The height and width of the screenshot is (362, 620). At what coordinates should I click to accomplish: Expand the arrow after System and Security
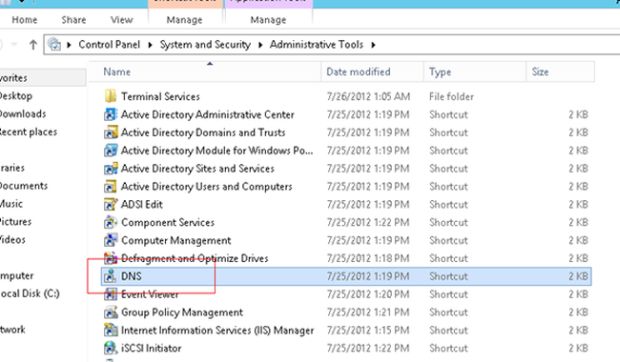coord(260,45)
